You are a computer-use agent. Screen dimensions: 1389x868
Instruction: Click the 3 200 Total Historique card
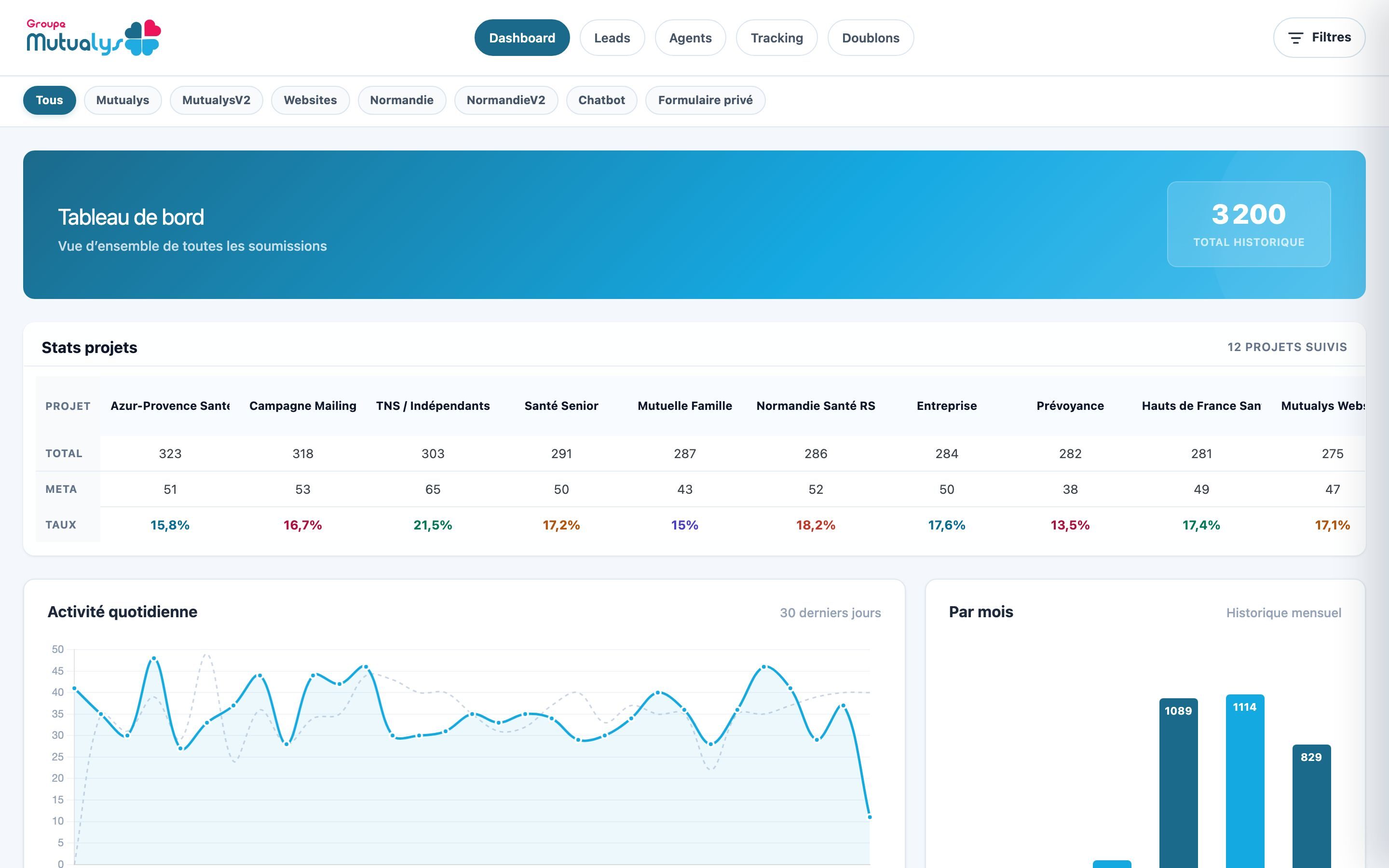pyautogui.click(x=1249, y=224)
